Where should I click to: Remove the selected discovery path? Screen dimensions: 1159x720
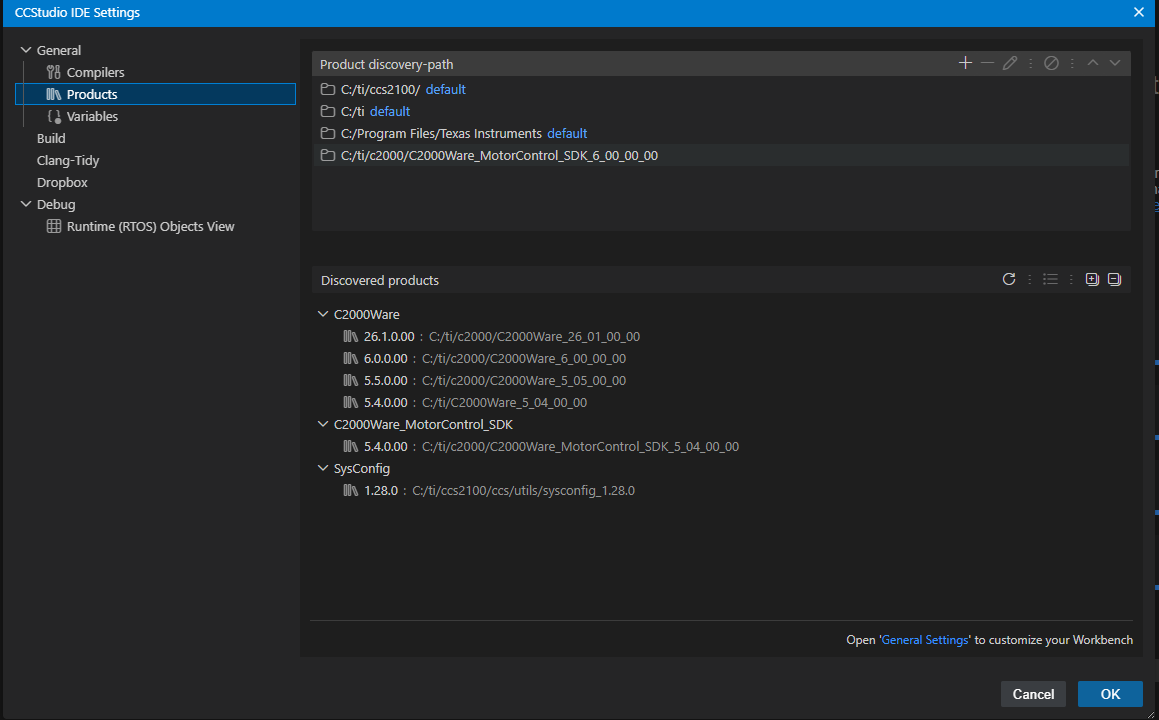[988, 63]
